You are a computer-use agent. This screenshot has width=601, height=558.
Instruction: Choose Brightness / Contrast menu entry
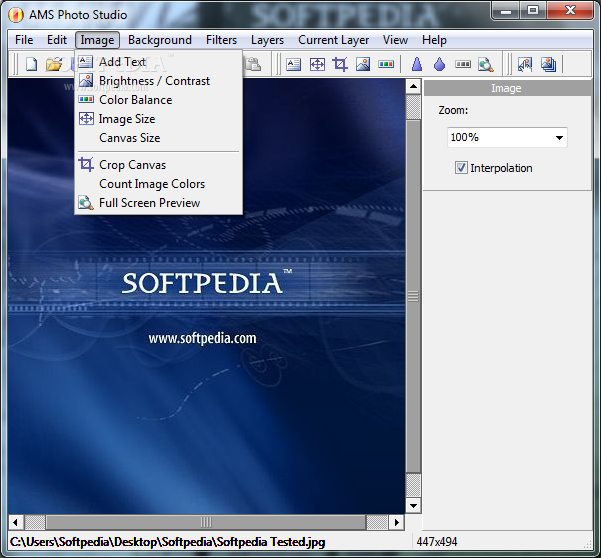[158, 81]
